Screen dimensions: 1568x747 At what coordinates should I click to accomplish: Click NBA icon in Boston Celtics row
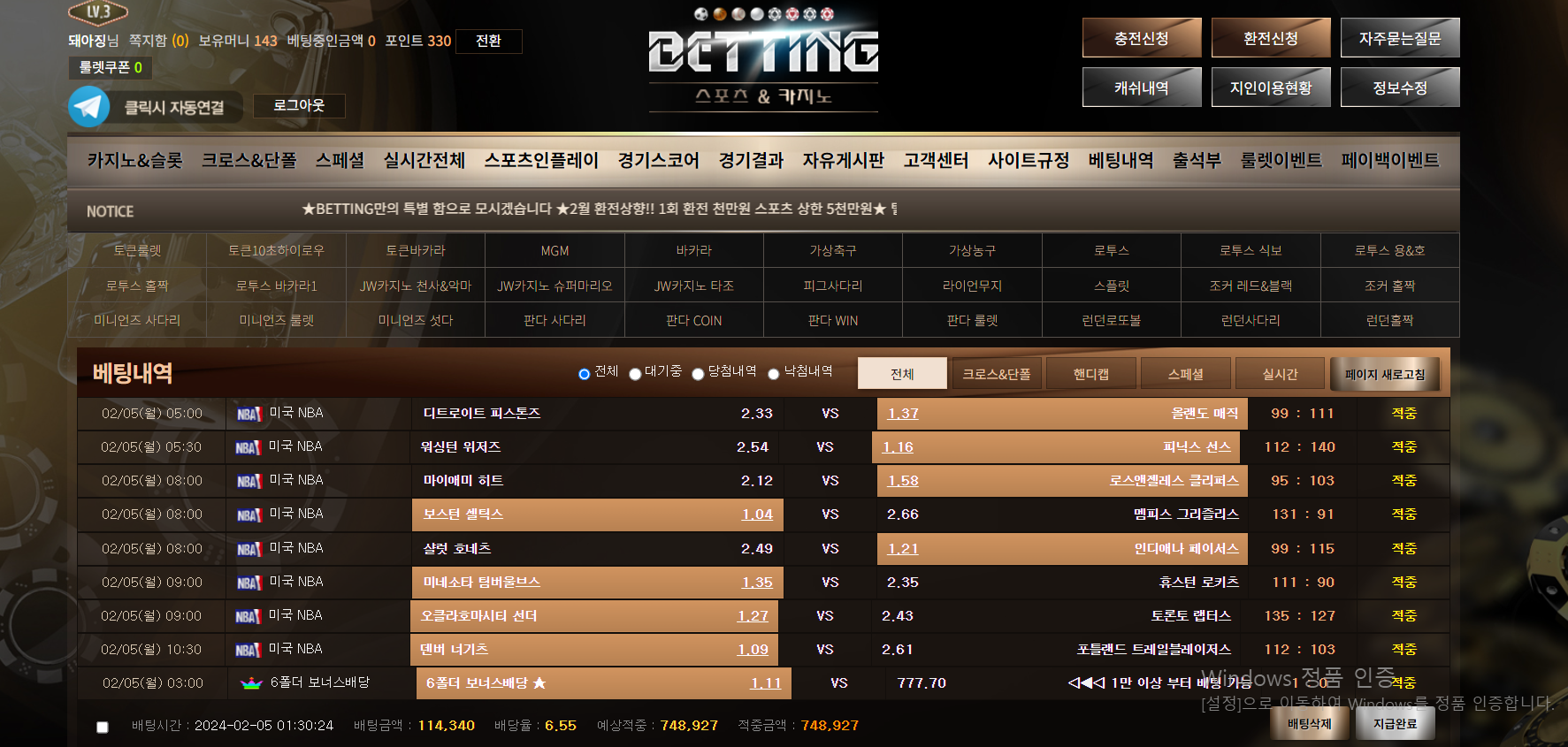point(249,515)
